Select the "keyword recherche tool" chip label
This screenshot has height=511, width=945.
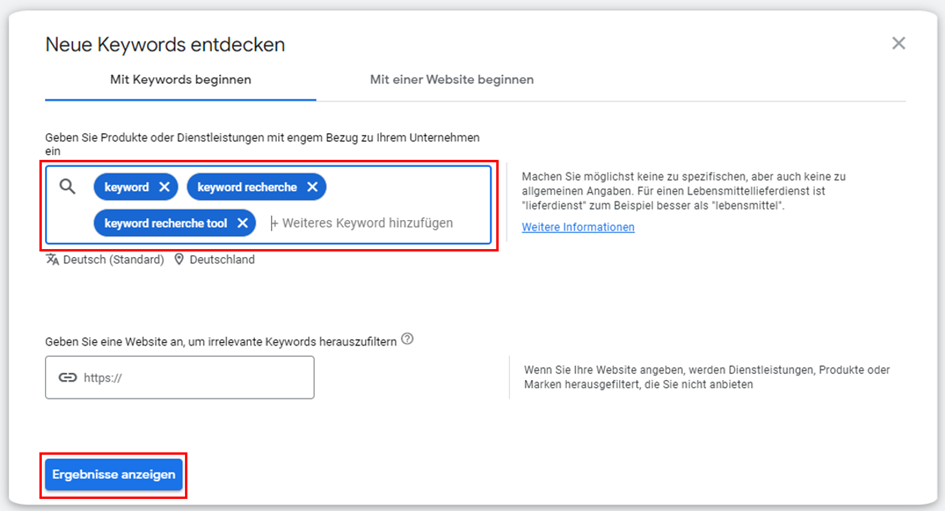pos(166,223)
